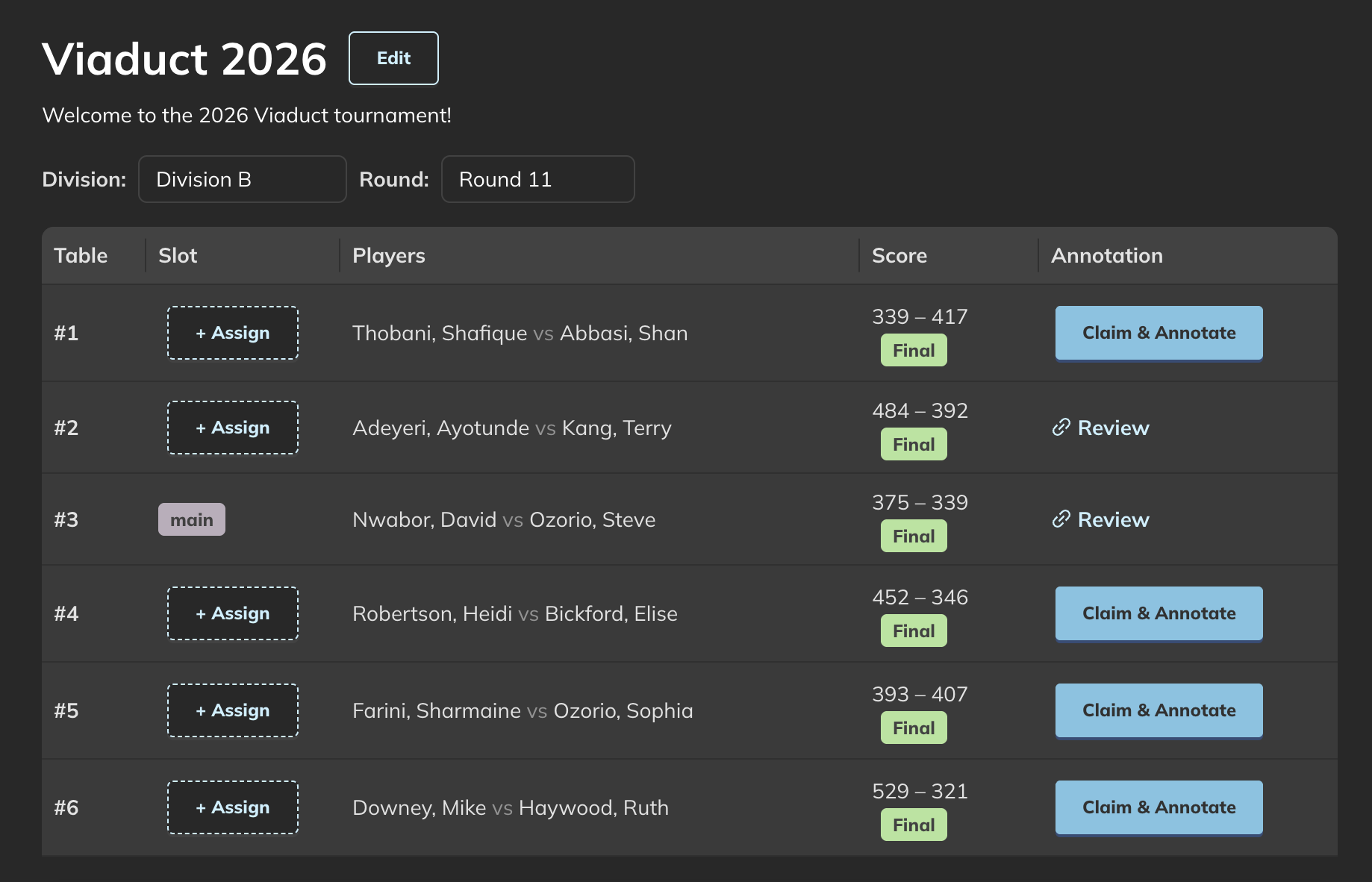Claim & Annotate the Farini vs Ozorio match
1372x882 pixels.
coord(1158,710)
